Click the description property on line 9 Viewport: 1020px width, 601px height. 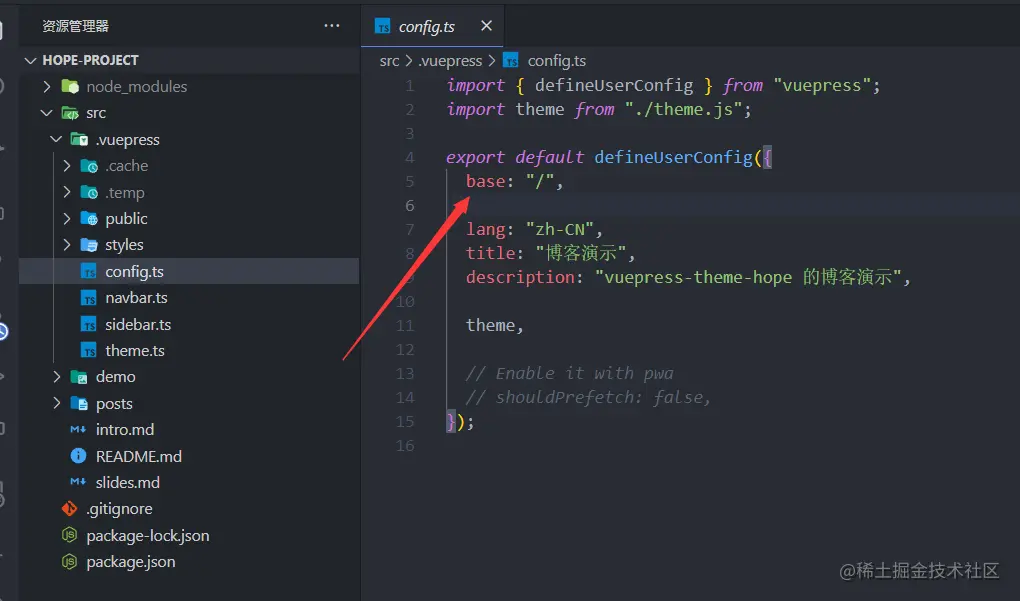click(520, 277)
